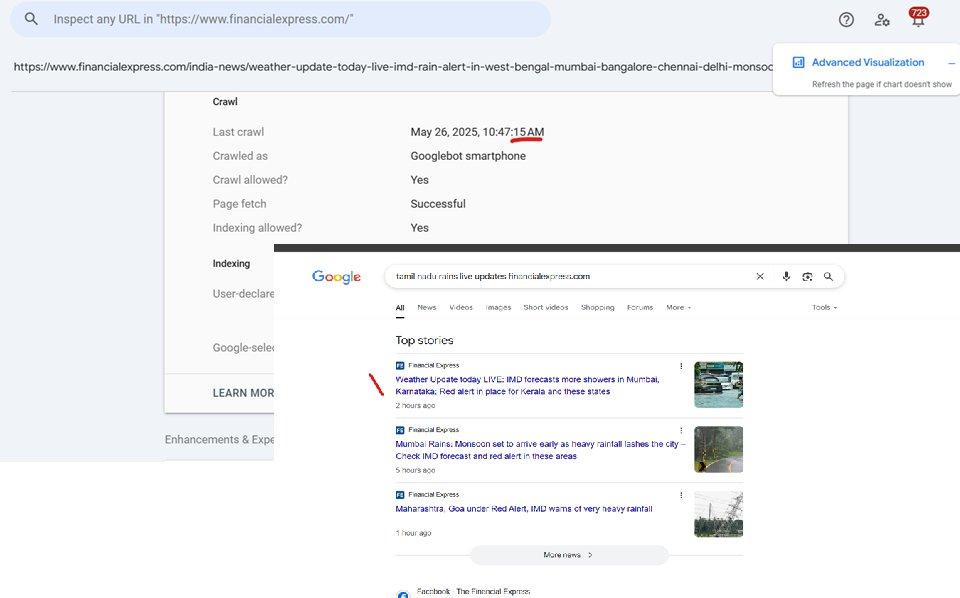Open Facebook The Financial Express result
This screenshot has width=960, height=598.
point(473,591)
